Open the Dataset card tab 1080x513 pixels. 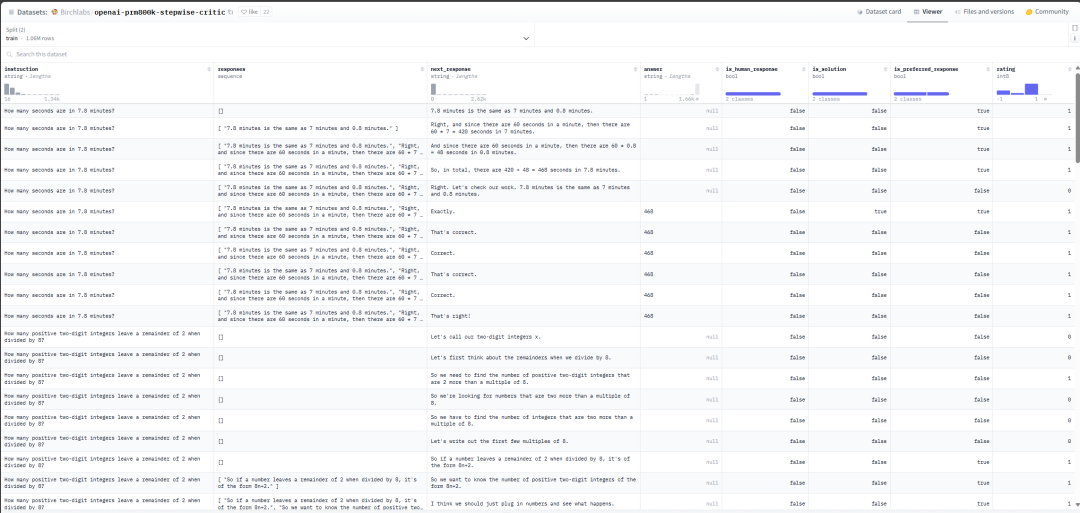[880, 12]
